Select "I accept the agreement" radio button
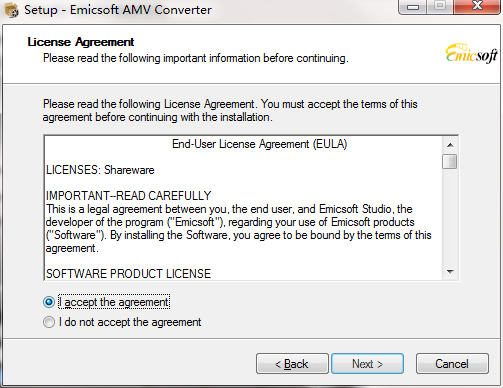 click(x=49, y=302)
